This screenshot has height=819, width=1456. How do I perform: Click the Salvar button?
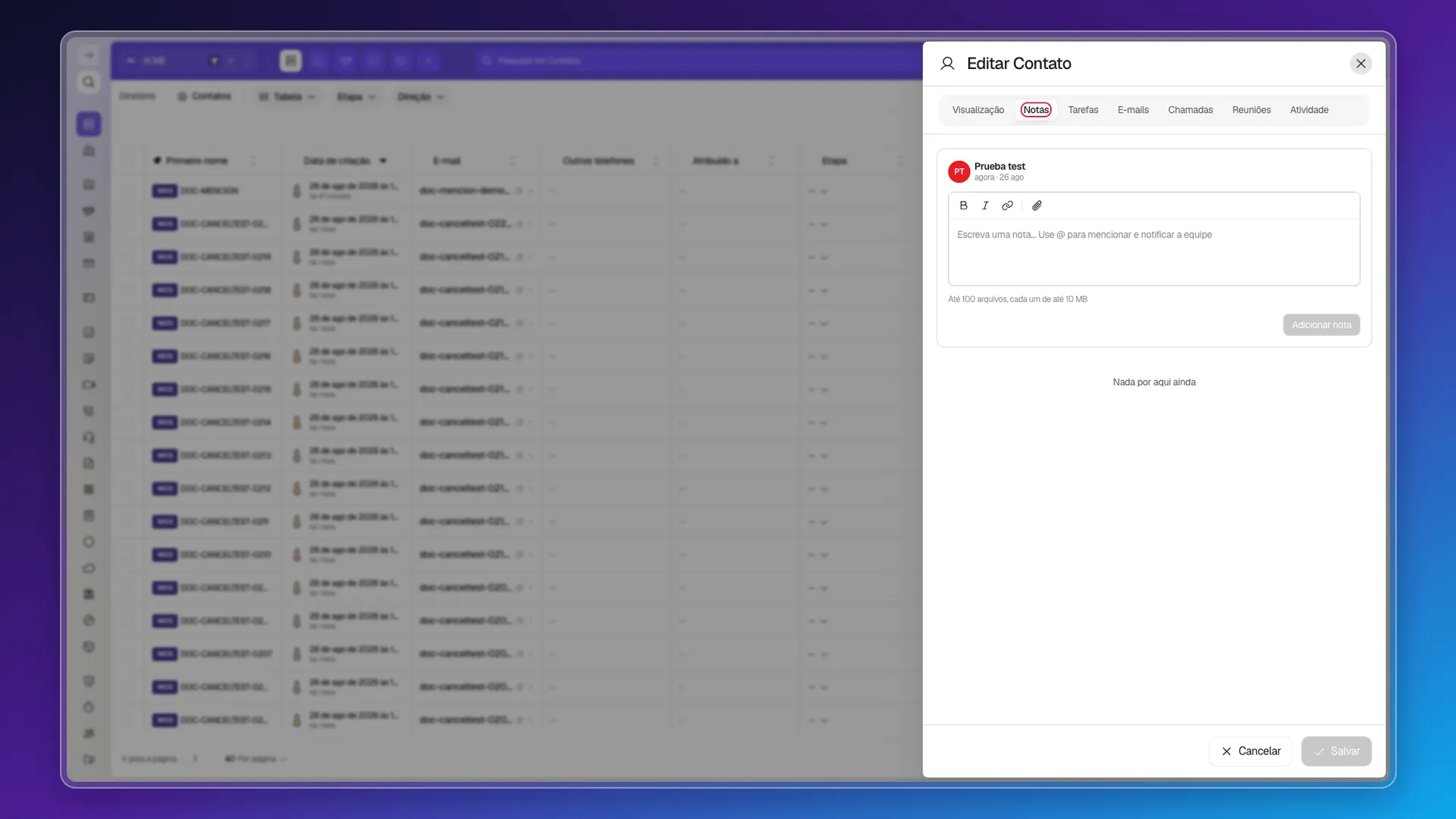1336,751
